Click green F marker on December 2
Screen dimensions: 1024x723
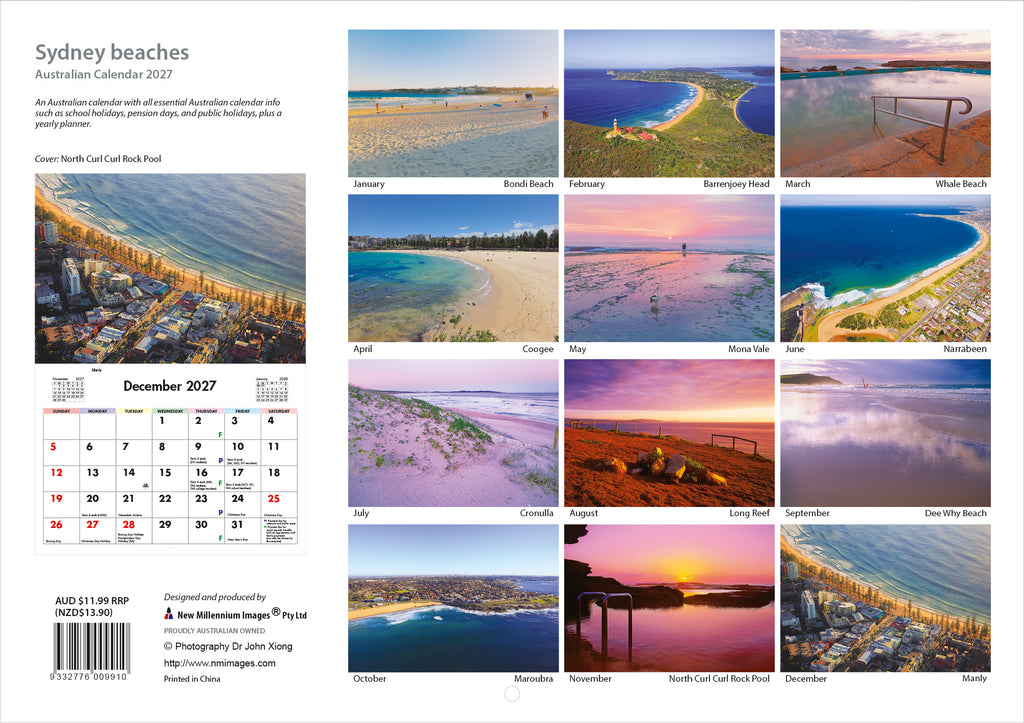220,434
